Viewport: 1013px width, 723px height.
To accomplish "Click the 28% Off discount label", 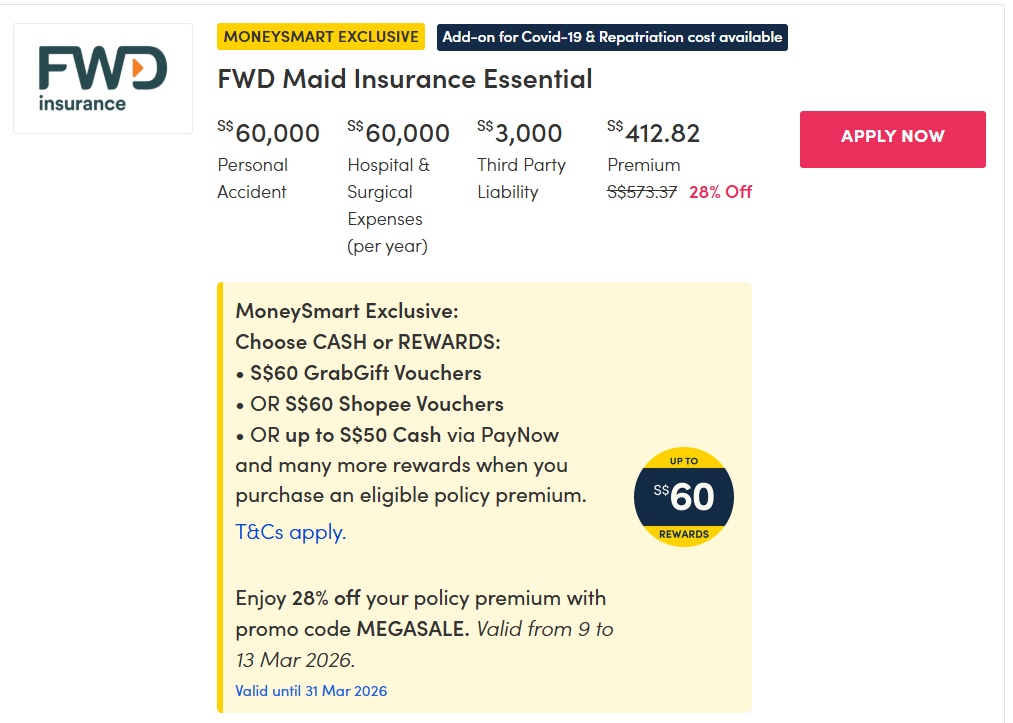I will tap(720, 192).
